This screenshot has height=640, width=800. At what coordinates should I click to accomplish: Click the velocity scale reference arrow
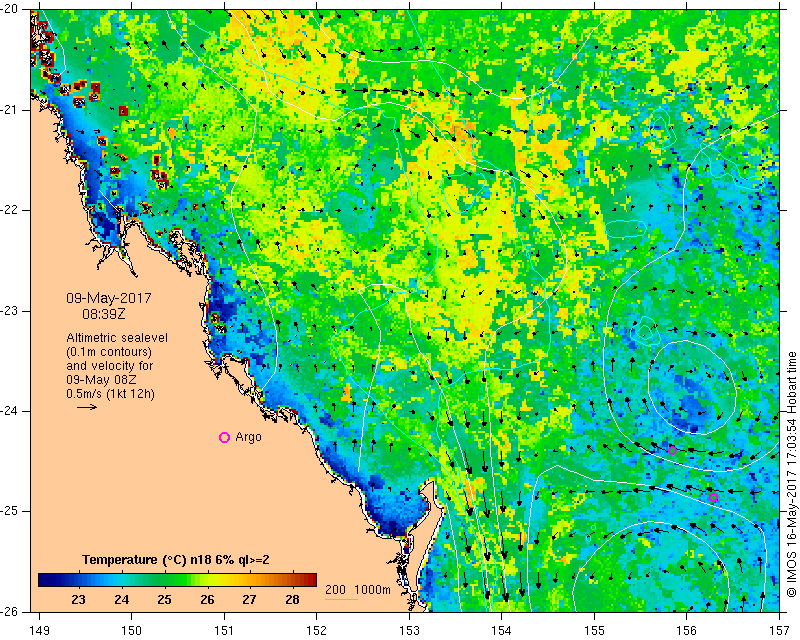point(87,407)
